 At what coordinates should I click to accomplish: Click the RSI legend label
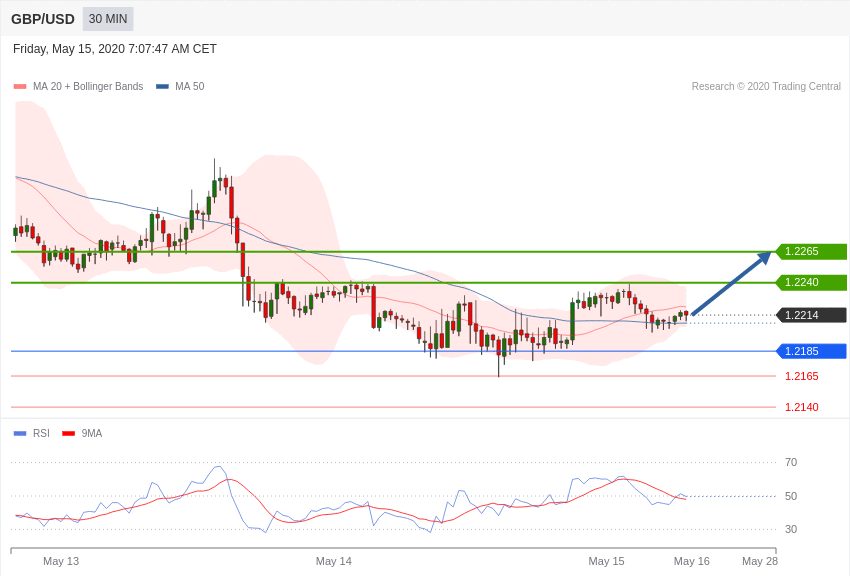coord(41,433)
